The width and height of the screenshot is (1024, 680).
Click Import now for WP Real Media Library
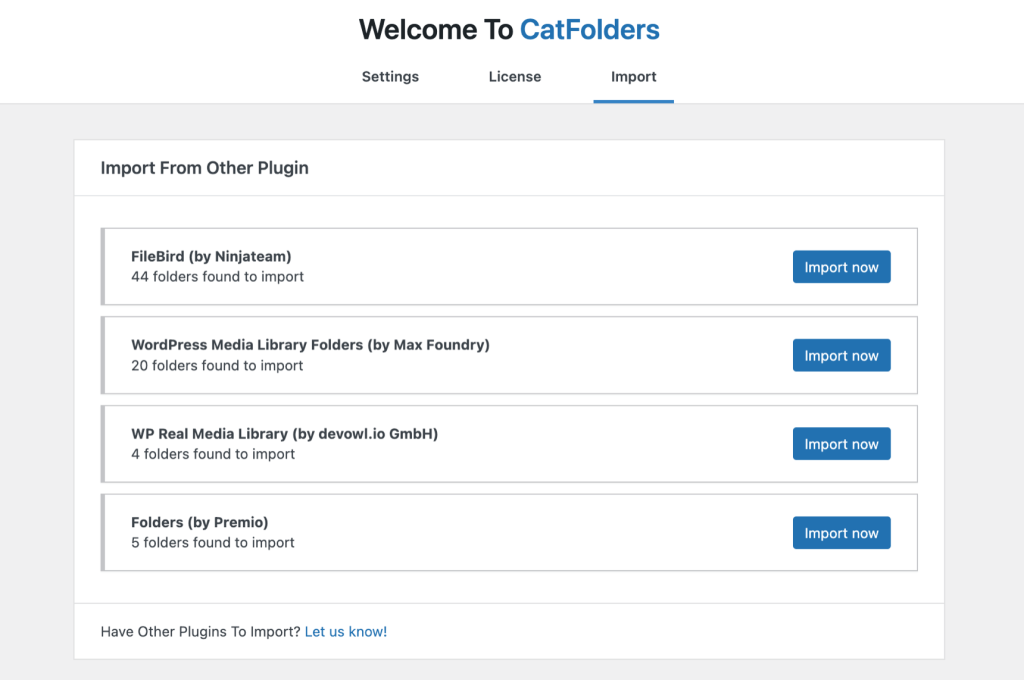[841, 443]
